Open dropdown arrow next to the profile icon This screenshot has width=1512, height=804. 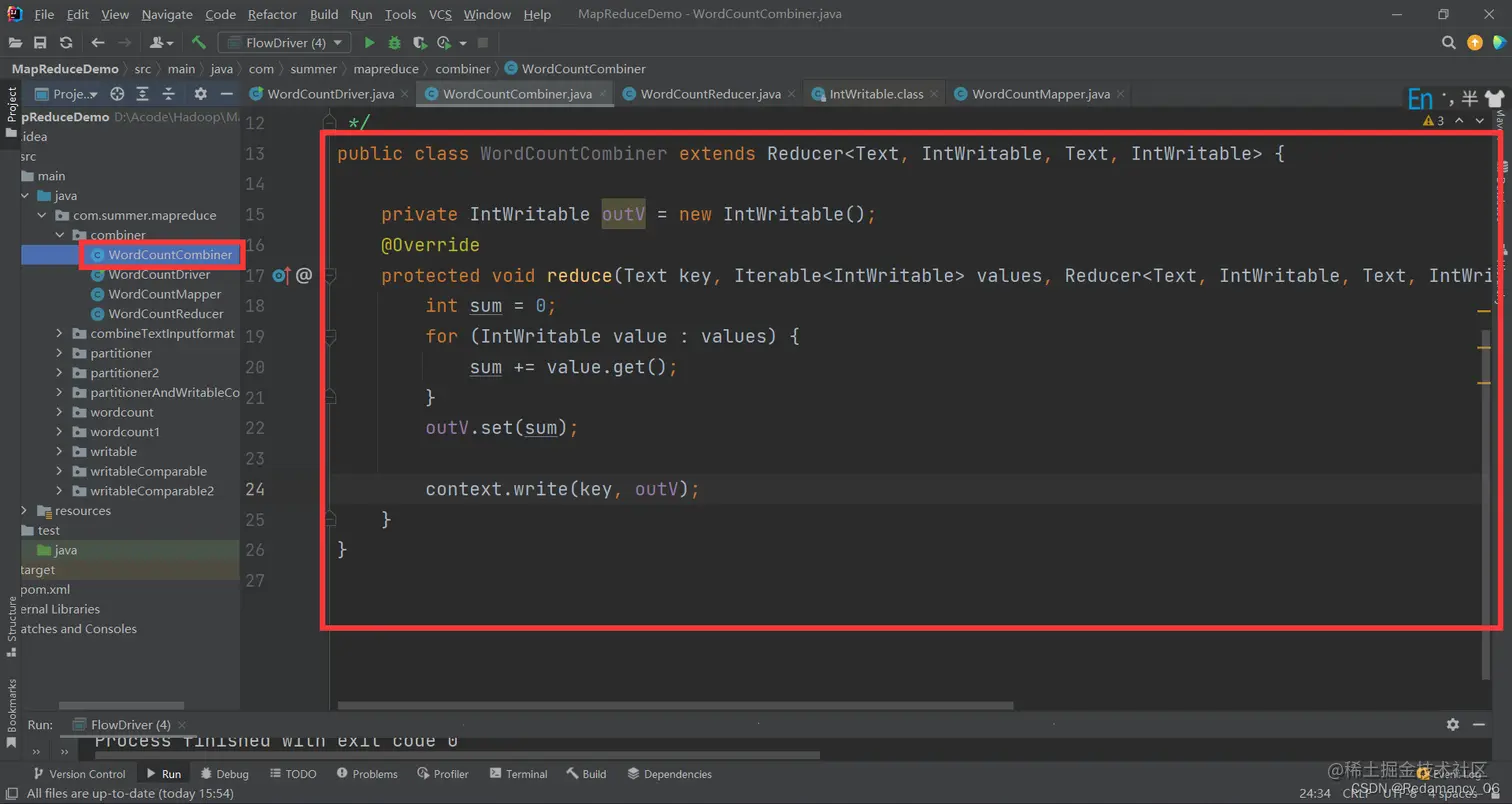pyautogui.click(x=464, y=43)
